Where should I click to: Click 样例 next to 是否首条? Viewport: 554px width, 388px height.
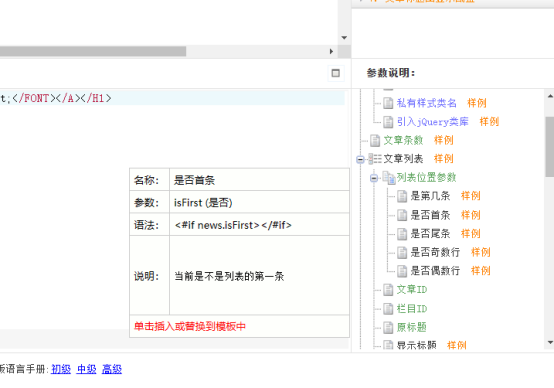point(471,215)
